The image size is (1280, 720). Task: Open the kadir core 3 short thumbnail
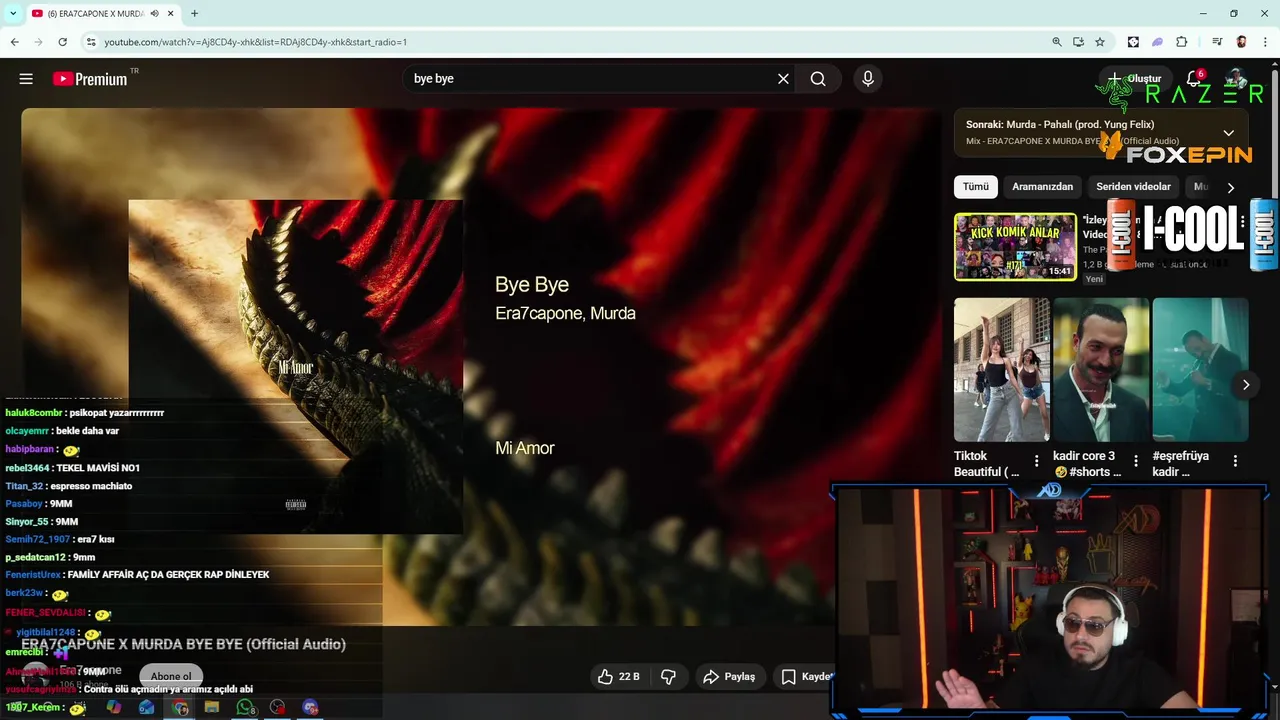1100,370
